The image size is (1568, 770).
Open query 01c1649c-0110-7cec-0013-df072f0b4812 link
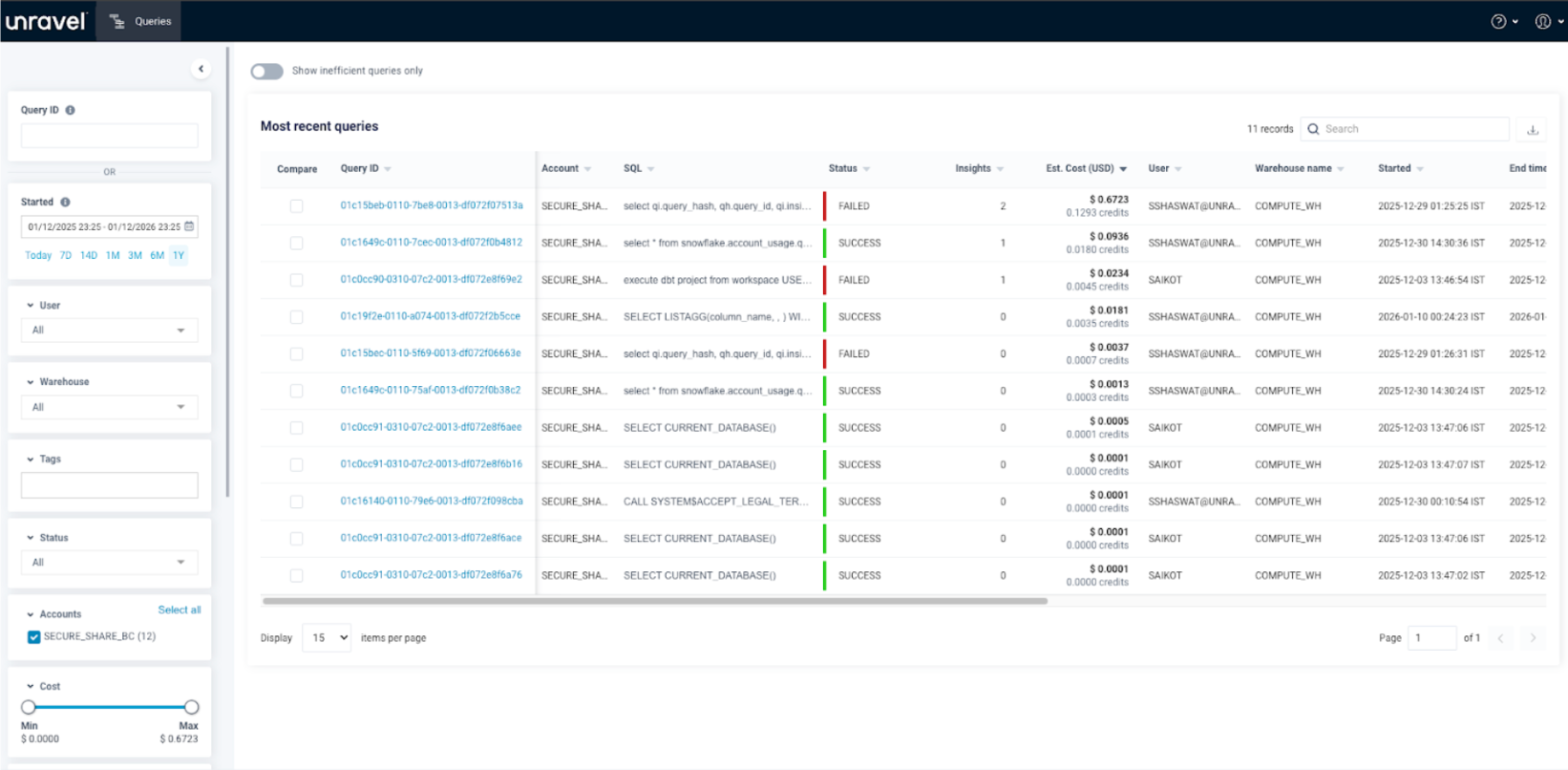(432, 243)
